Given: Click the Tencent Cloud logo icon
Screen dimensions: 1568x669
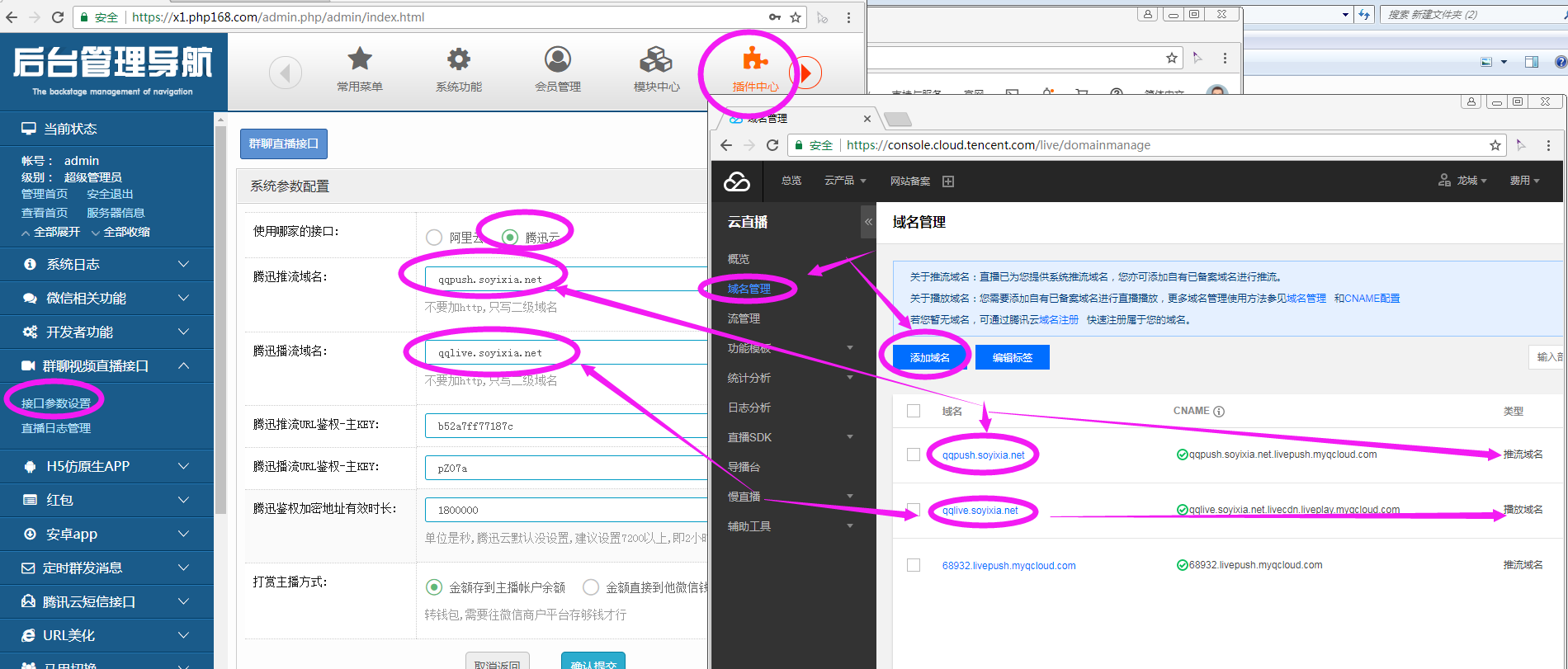Looking at the screenshot, I should tap(737, 181).
